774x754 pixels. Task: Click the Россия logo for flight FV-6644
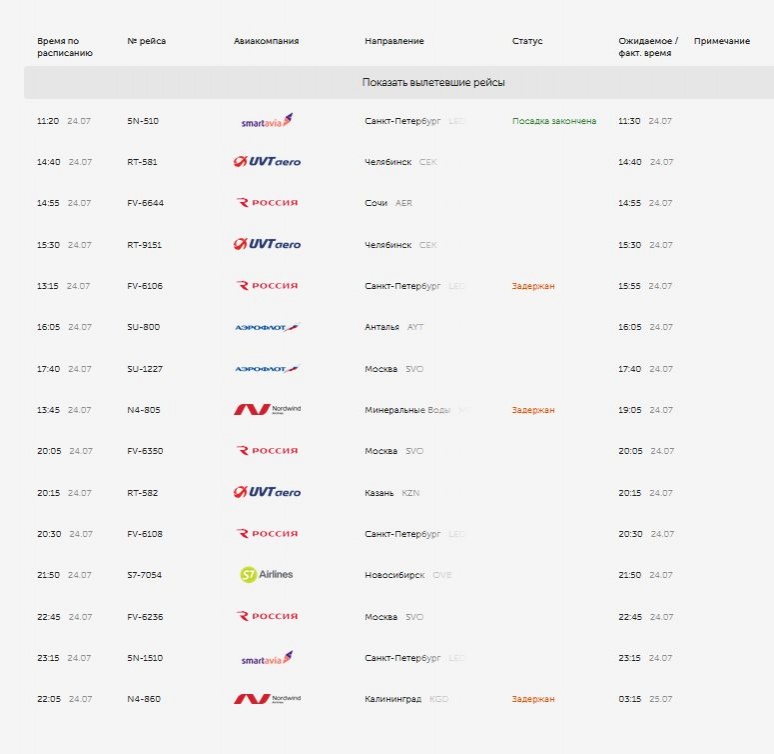(267, 202)
